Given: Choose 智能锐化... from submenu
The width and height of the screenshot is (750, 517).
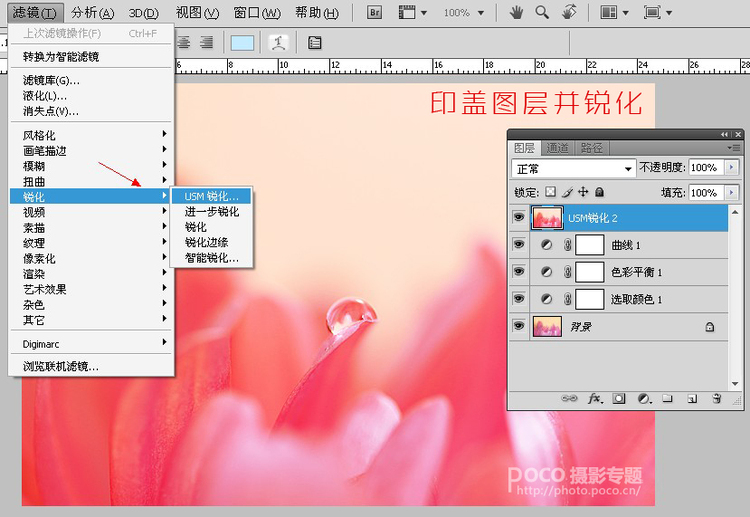Looking at the screenshot, I should tap(211, 258).
